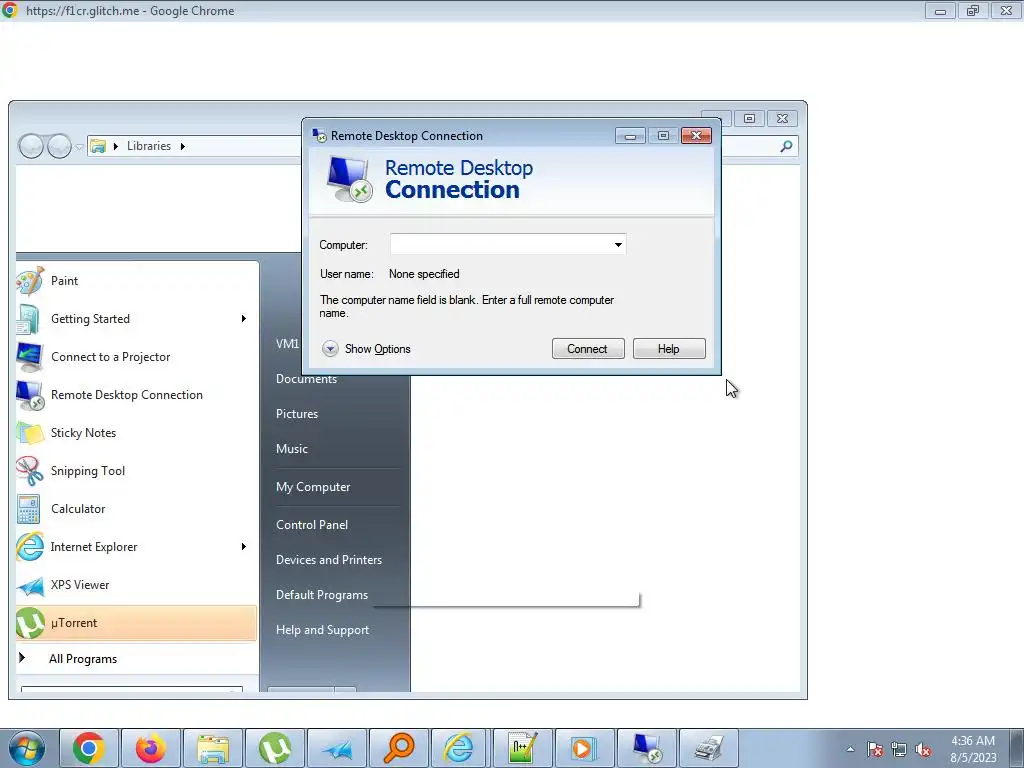
Task: Open the notepad editor taskbar icon
Action: (522, 748)
